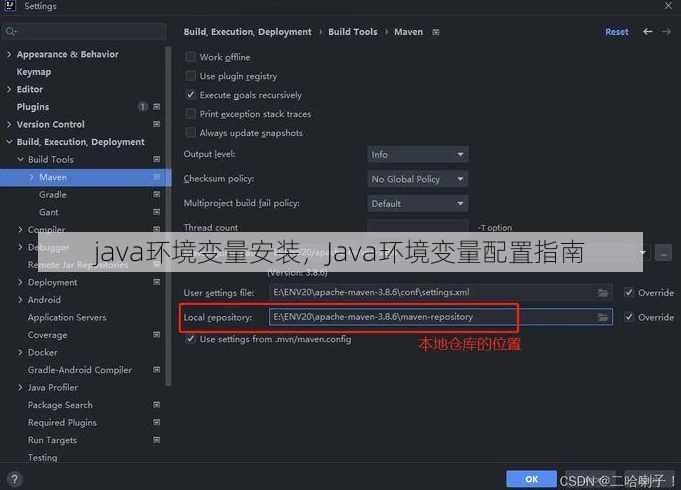
Task: Click the Local repository path field
Action: pyautogui.click(x=441, y=317)
